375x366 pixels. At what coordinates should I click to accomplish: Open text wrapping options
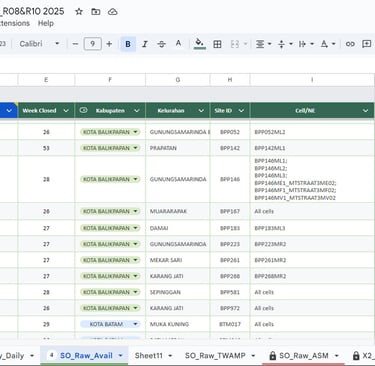tap(306, 44)
